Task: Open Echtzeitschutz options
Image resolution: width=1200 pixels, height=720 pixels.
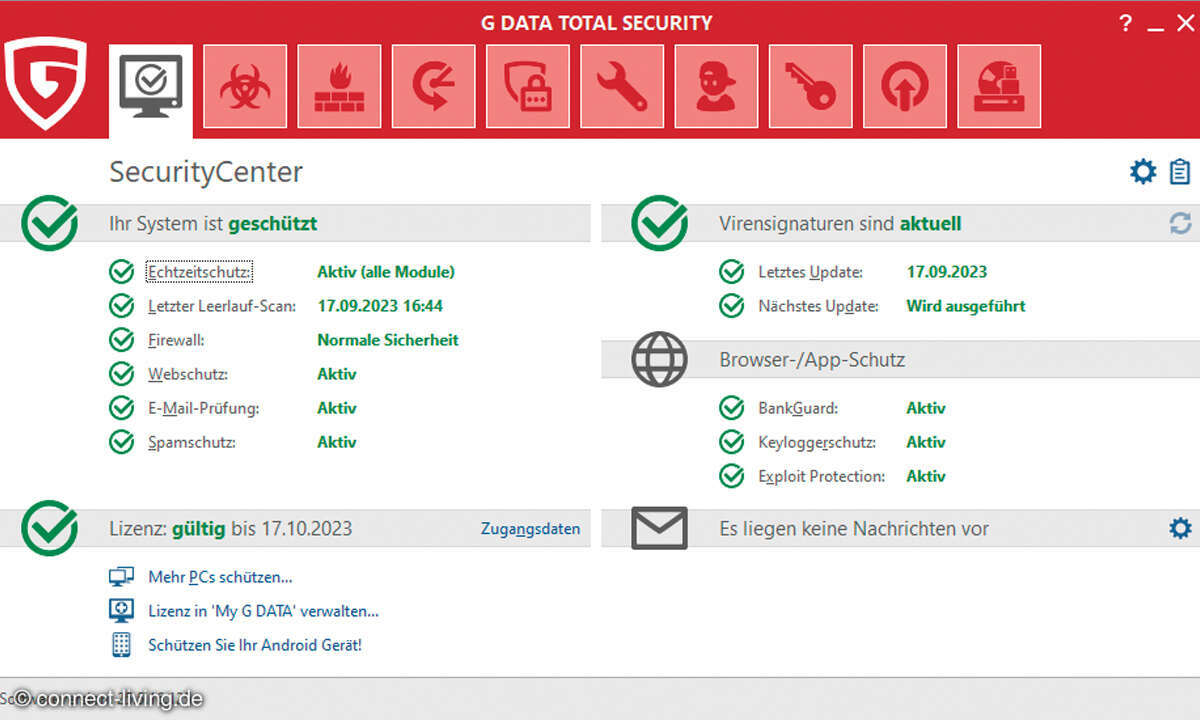Action: pos(200,272)
